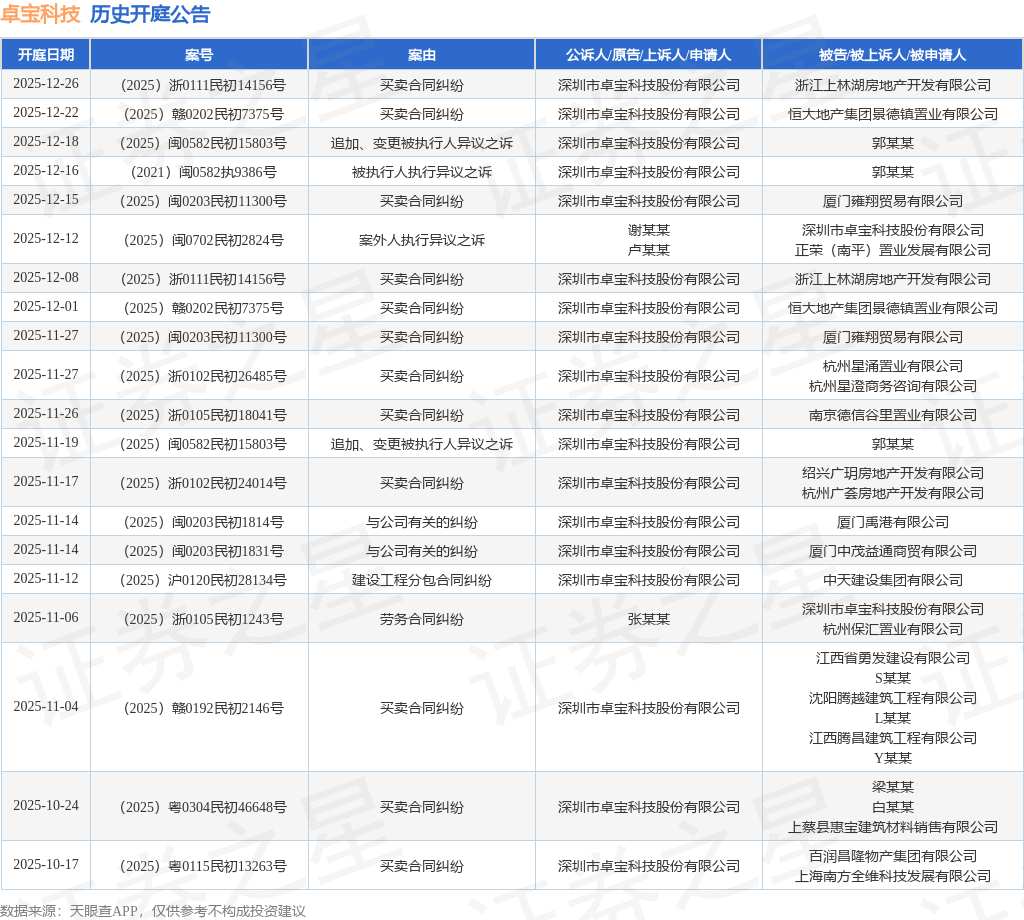Viewport: 1024px width, 920px height.
Task: Click plaintiff 卢某某
Action: click(648, 250)
